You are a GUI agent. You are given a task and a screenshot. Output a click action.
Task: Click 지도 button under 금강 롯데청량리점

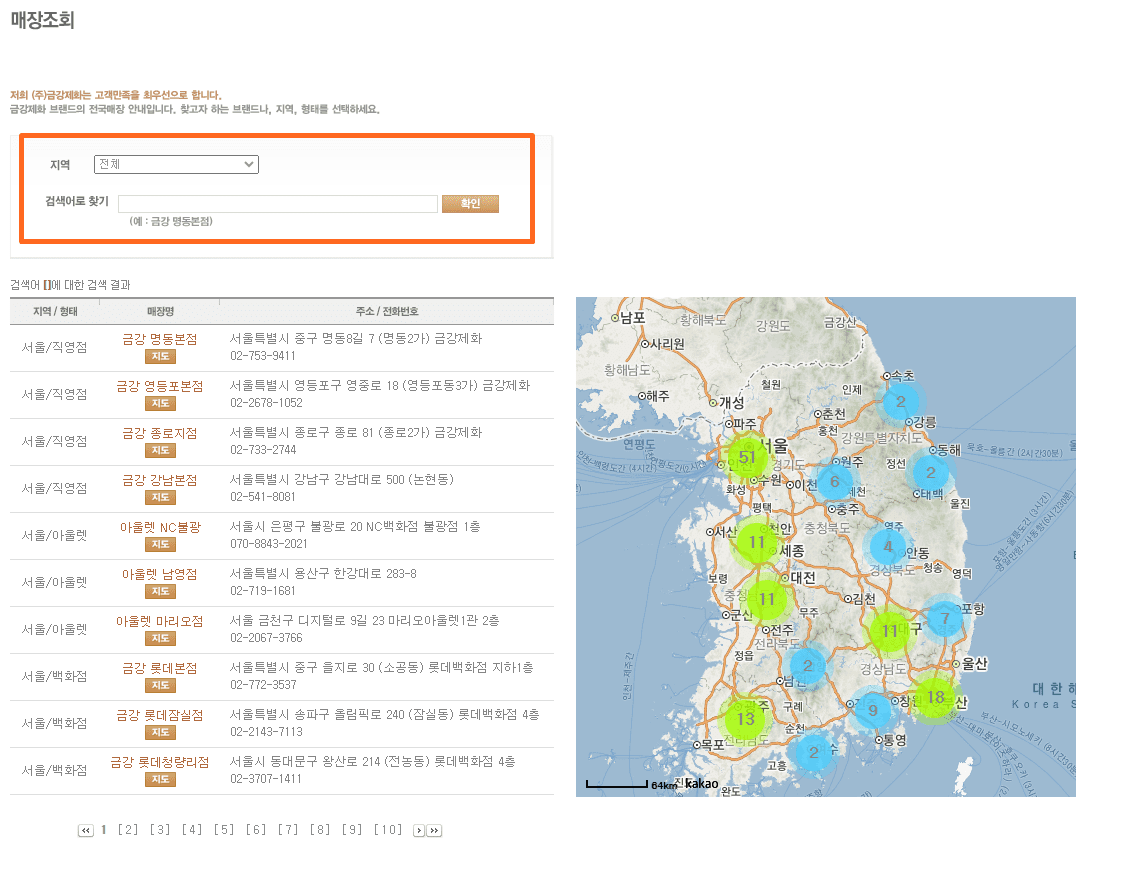(160, 780)
